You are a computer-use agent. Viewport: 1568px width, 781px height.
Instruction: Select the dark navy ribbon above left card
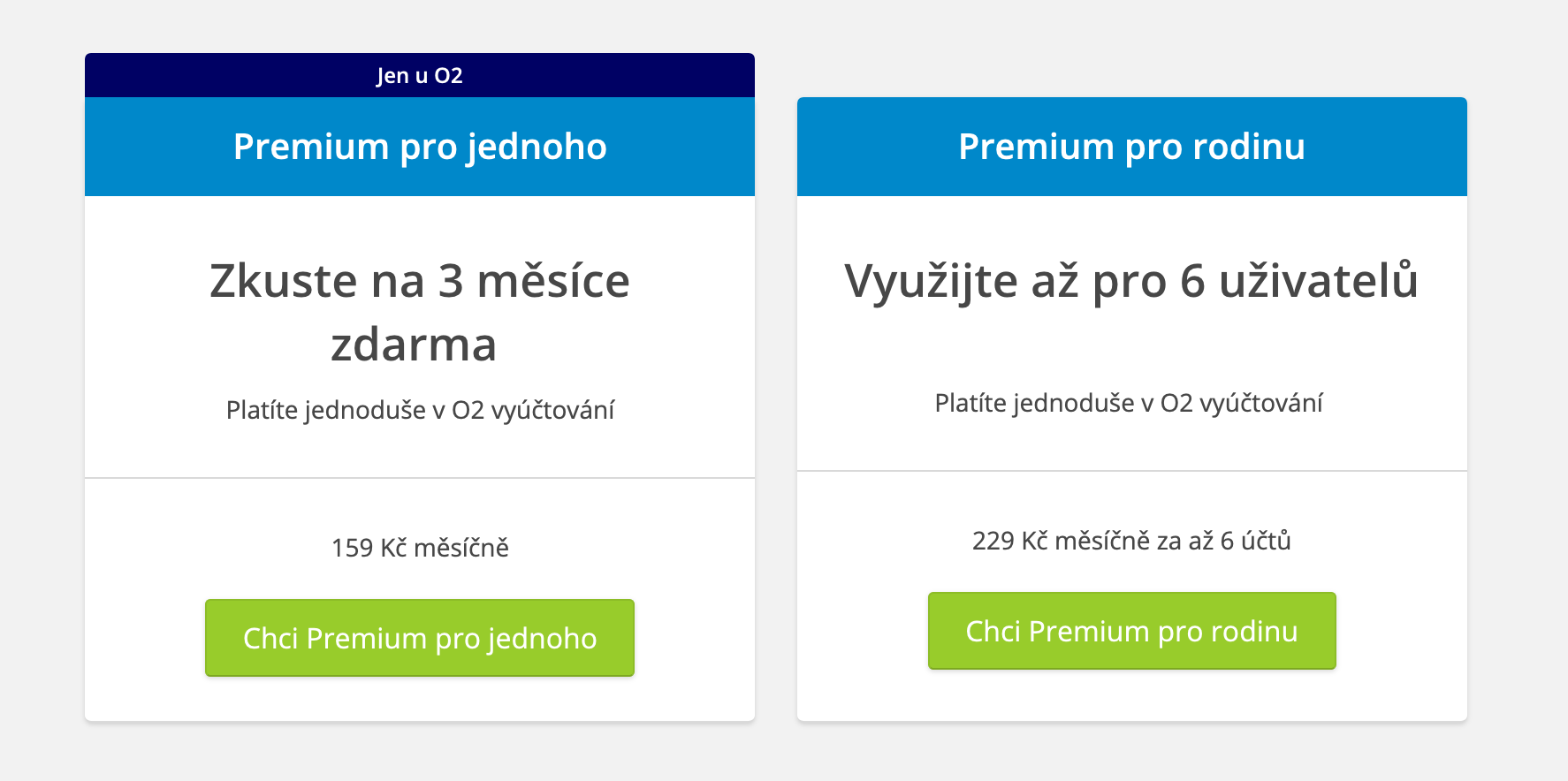pos(419,75)
